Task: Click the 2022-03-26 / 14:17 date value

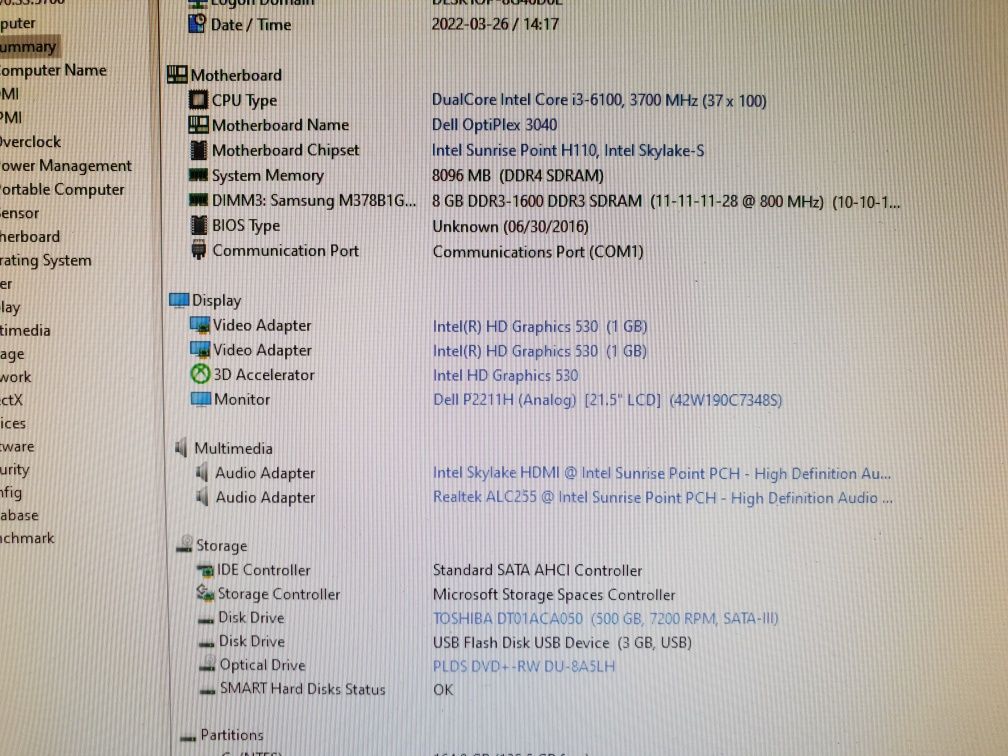Action: 495,24
